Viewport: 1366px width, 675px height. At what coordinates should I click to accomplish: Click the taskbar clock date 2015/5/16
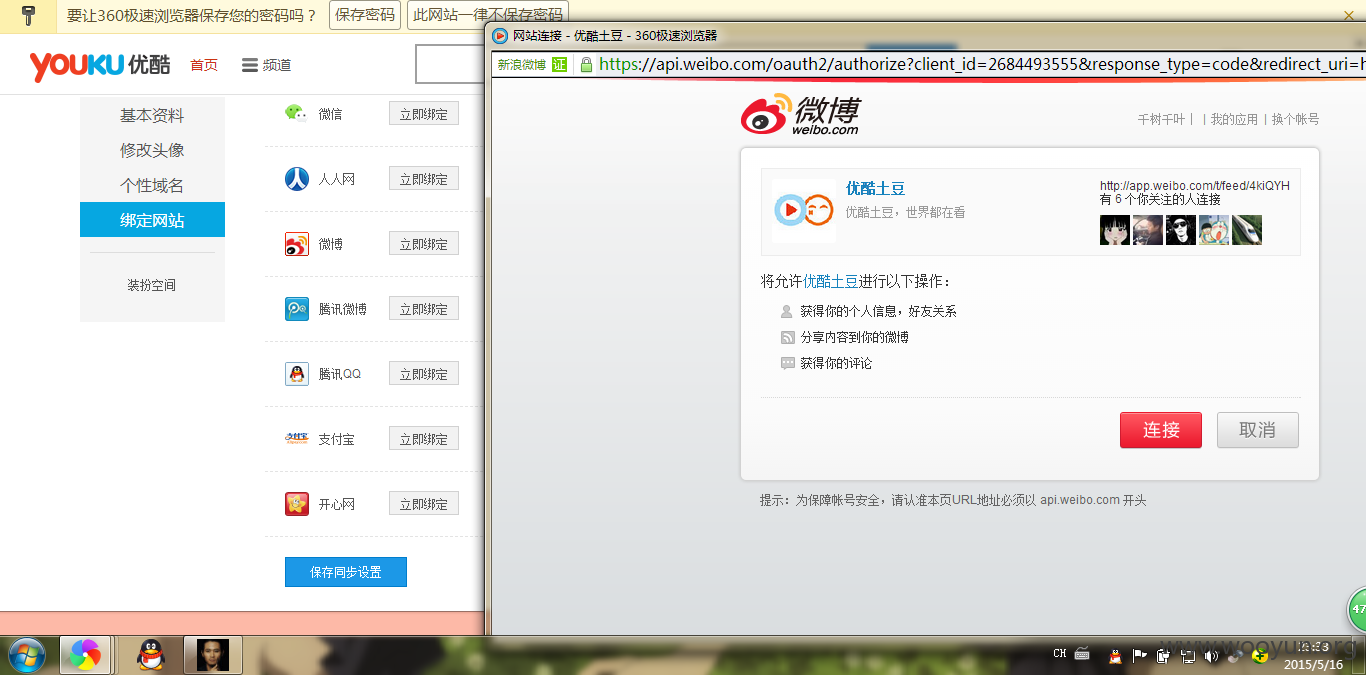point(1314,664)
